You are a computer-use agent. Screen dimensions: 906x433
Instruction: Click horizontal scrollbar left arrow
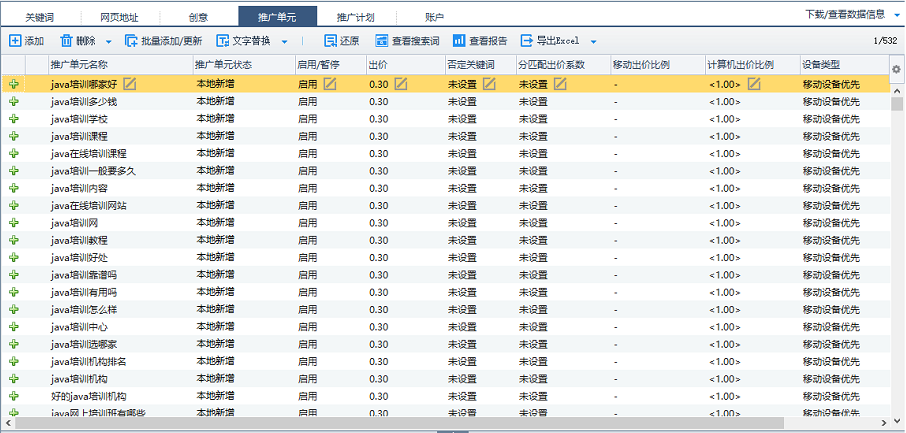6,422
